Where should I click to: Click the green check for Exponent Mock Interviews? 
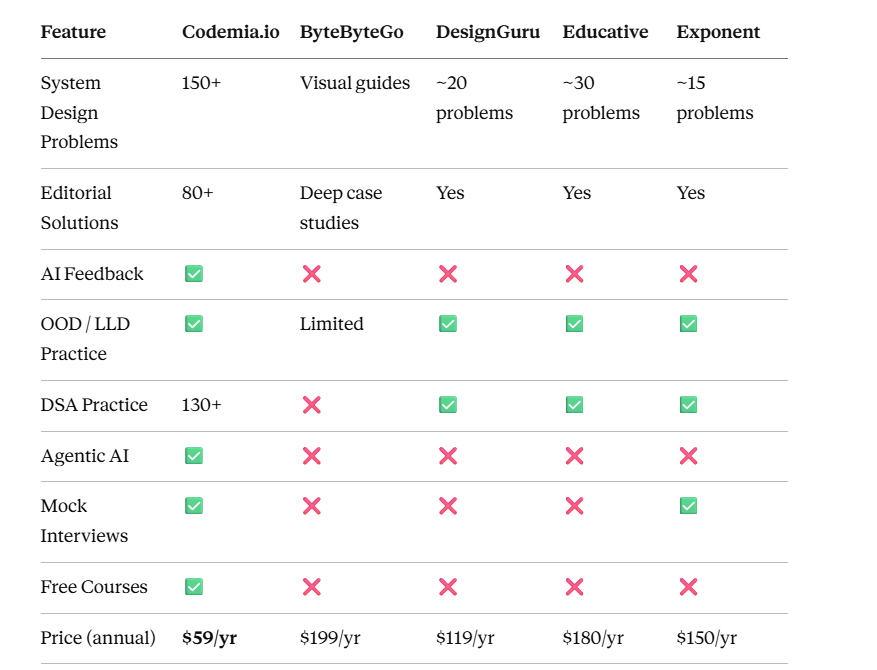(689, 506)
